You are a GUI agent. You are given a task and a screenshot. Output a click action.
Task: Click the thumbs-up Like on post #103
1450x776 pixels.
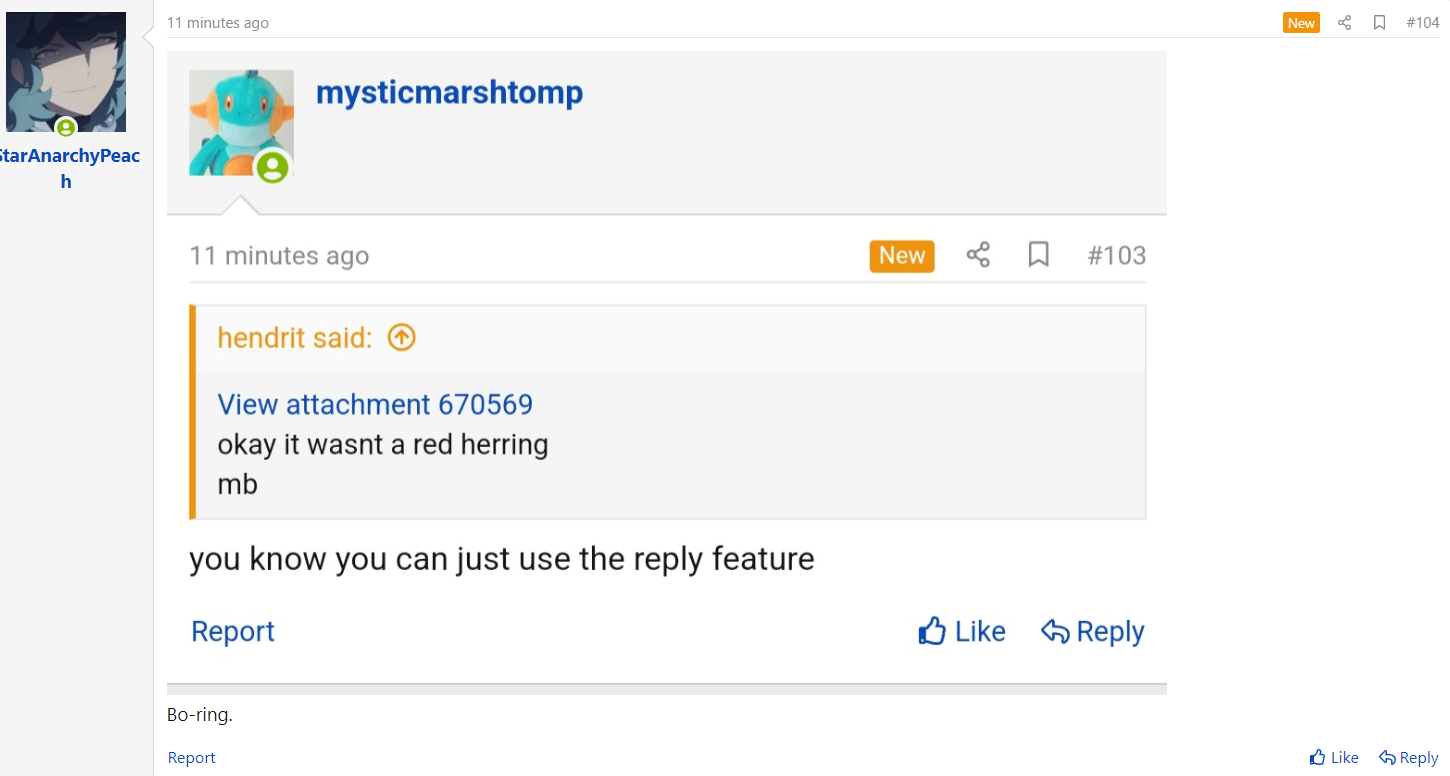(x=962, y=631)
